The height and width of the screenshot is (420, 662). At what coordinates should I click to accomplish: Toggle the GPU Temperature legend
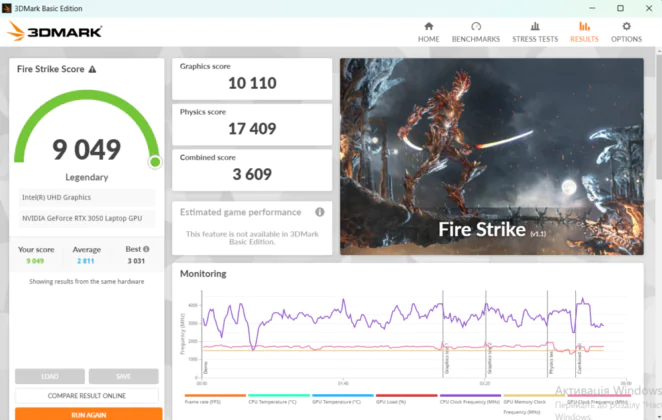(342, 398)
